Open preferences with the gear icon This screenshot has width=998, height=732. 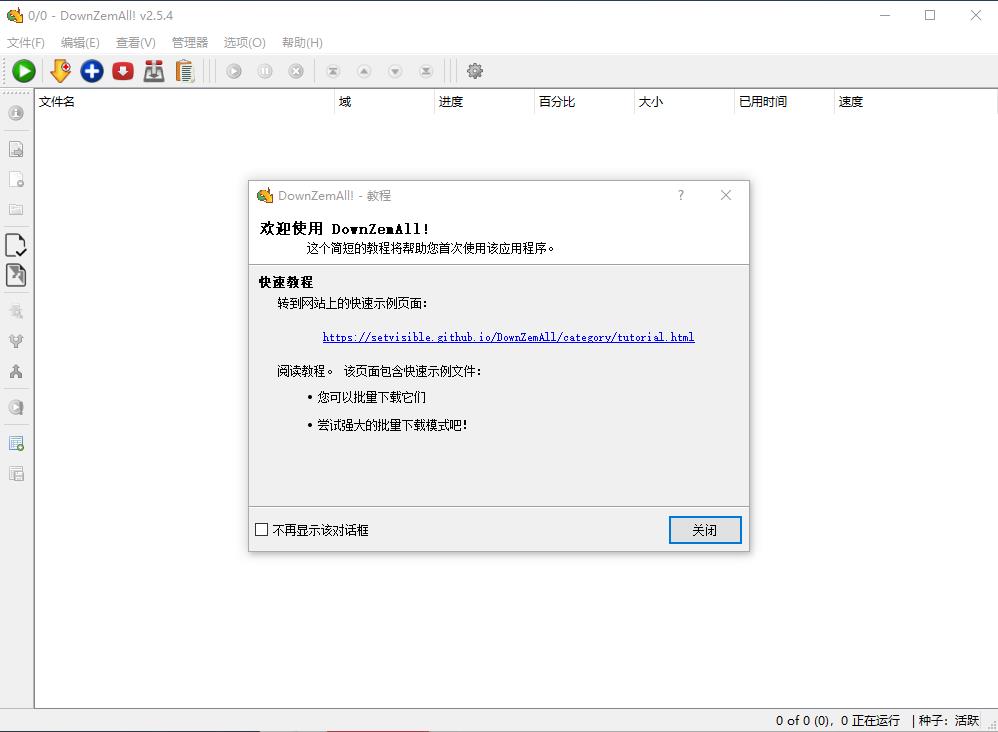(x=475, y=71)
